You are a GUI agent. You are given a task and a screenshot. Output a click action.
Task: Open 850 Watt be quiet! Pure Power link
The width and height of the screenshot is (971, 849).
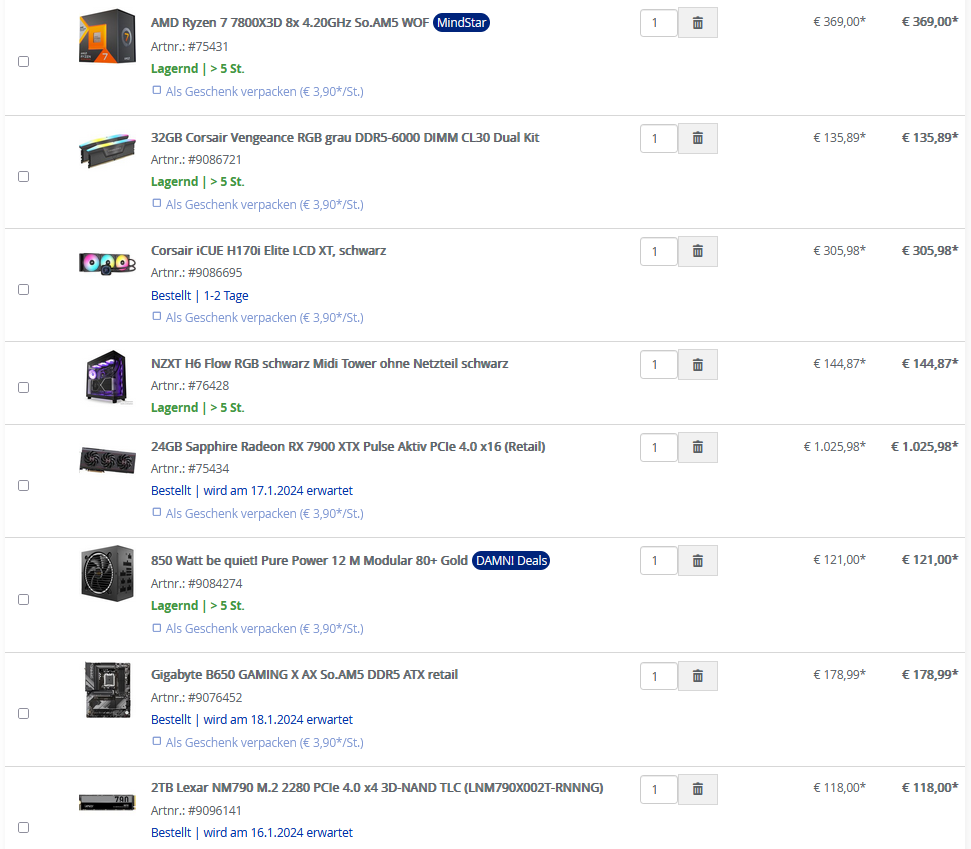pos(309,560)
